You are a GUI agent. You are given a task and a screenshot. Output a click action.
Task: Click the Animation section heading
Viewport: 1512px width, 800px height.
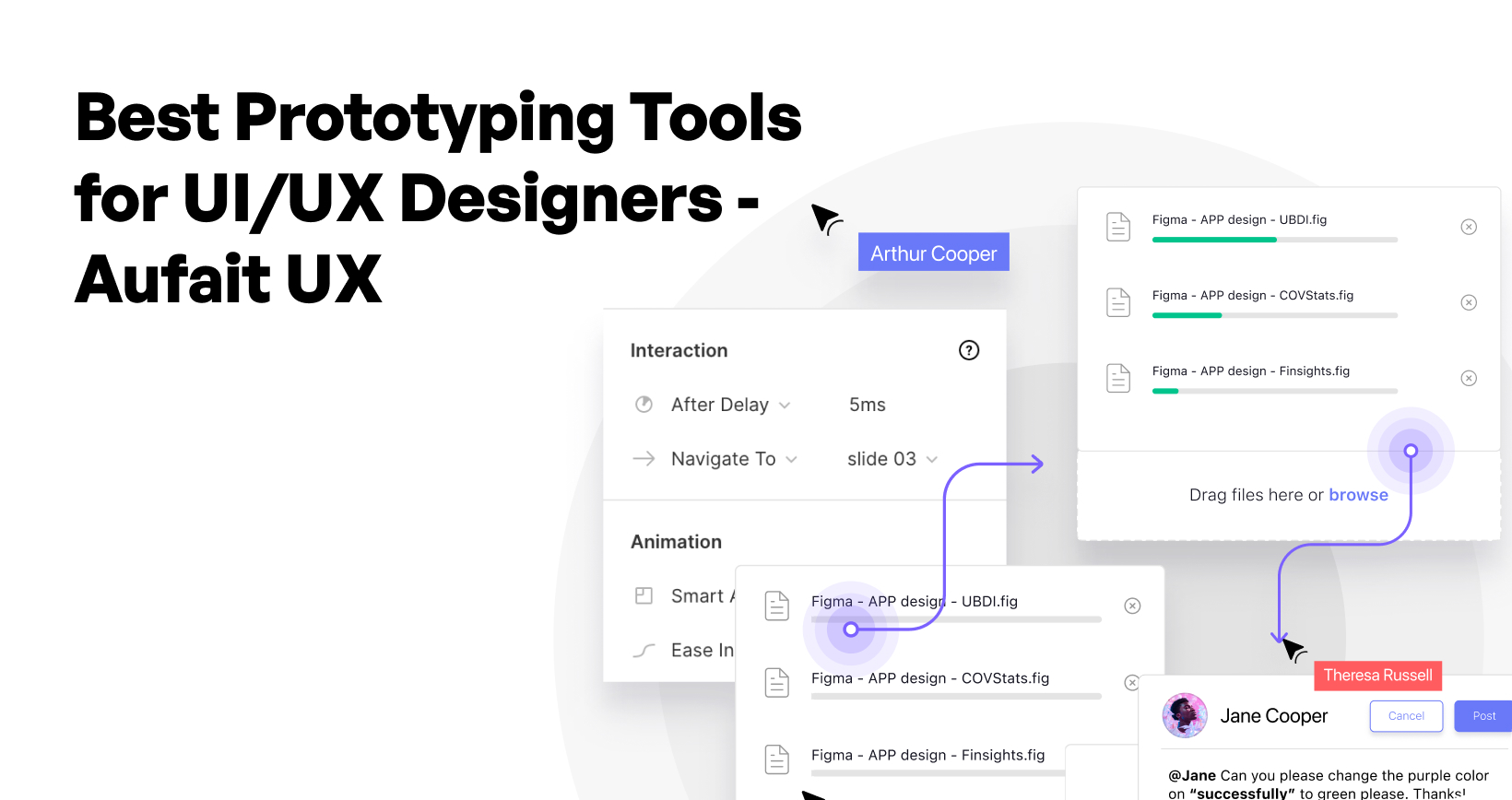[676, 542]
